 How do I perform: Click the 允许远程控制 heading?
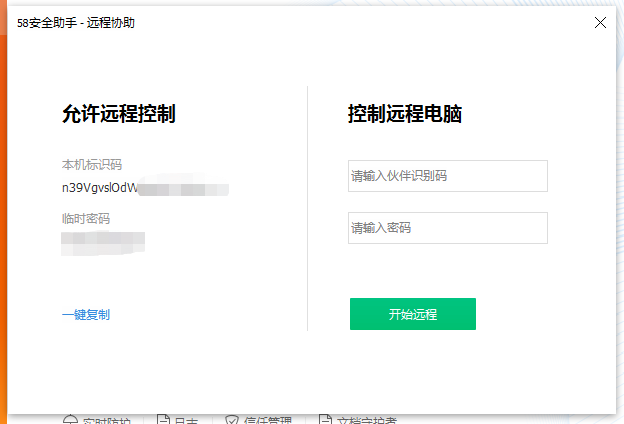[x=119, y=114]
